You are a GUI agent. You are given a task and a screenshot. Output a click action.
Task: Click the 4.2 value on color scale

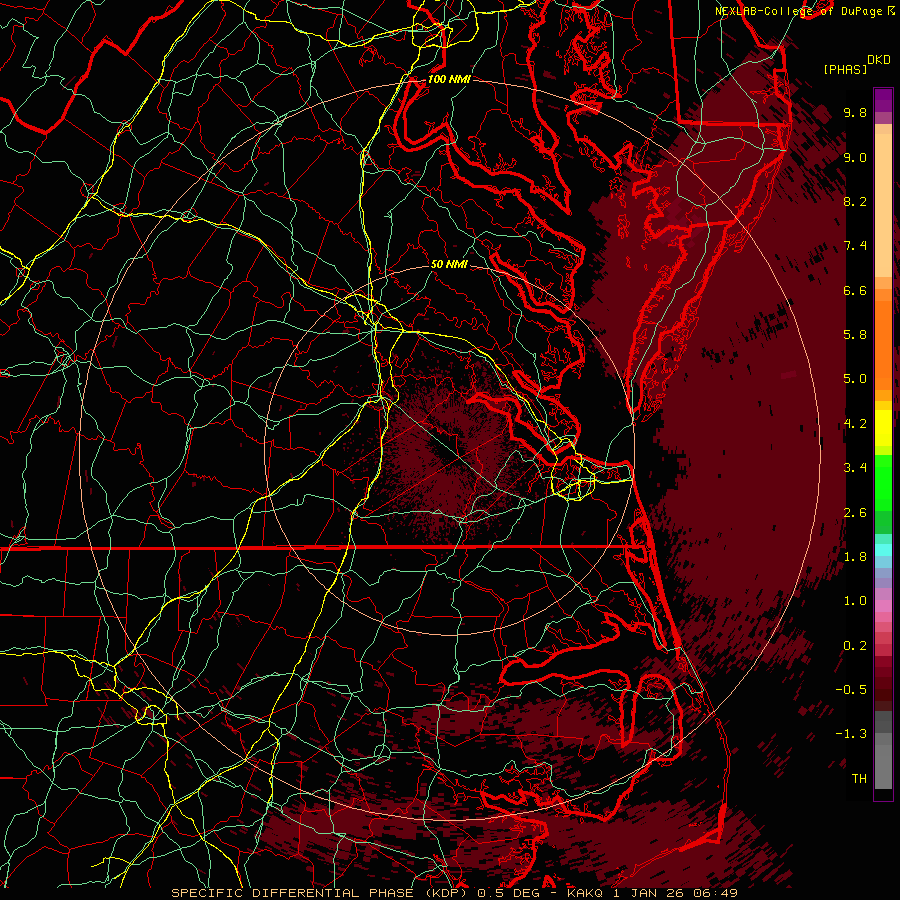[x=855, y=424]
